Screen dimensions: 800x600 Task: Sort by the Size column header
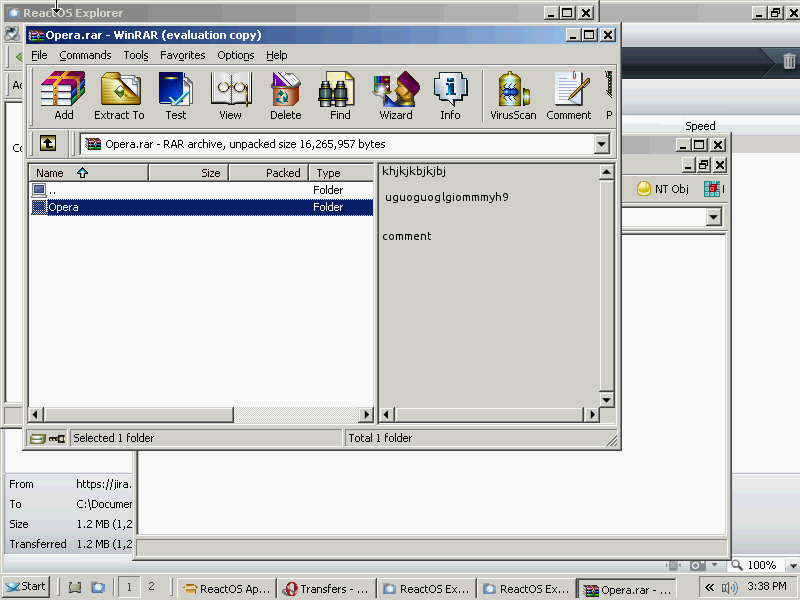point(188,173)
